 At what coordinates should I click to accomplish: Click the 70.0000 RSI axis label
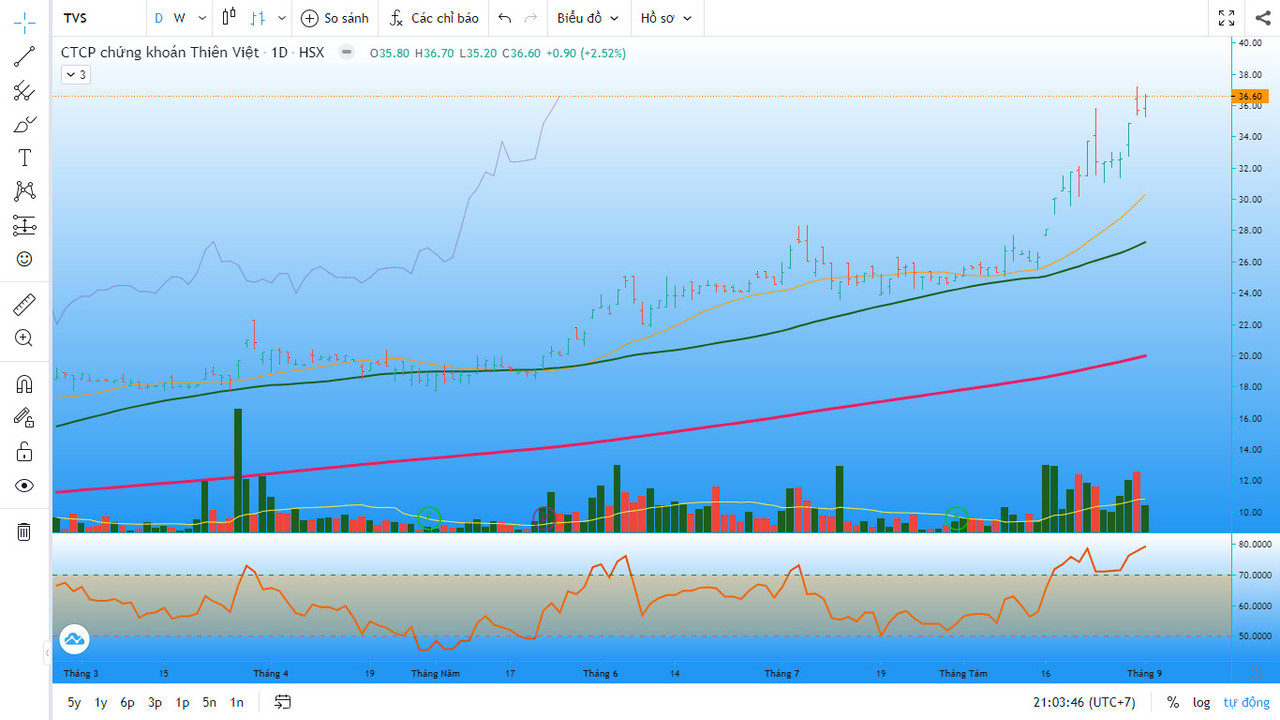(1253, 575)
